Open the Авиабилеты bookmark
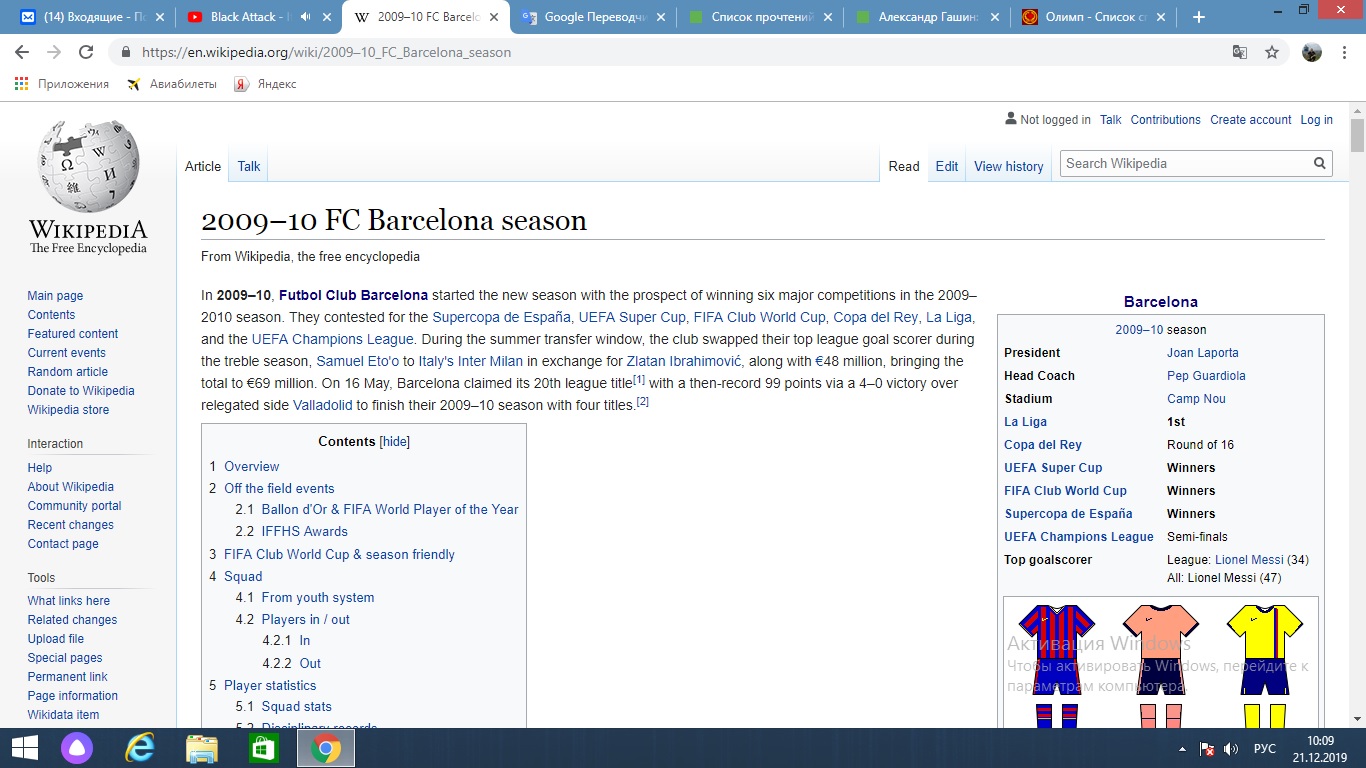The image size is (1366, 768). [172, 84]
